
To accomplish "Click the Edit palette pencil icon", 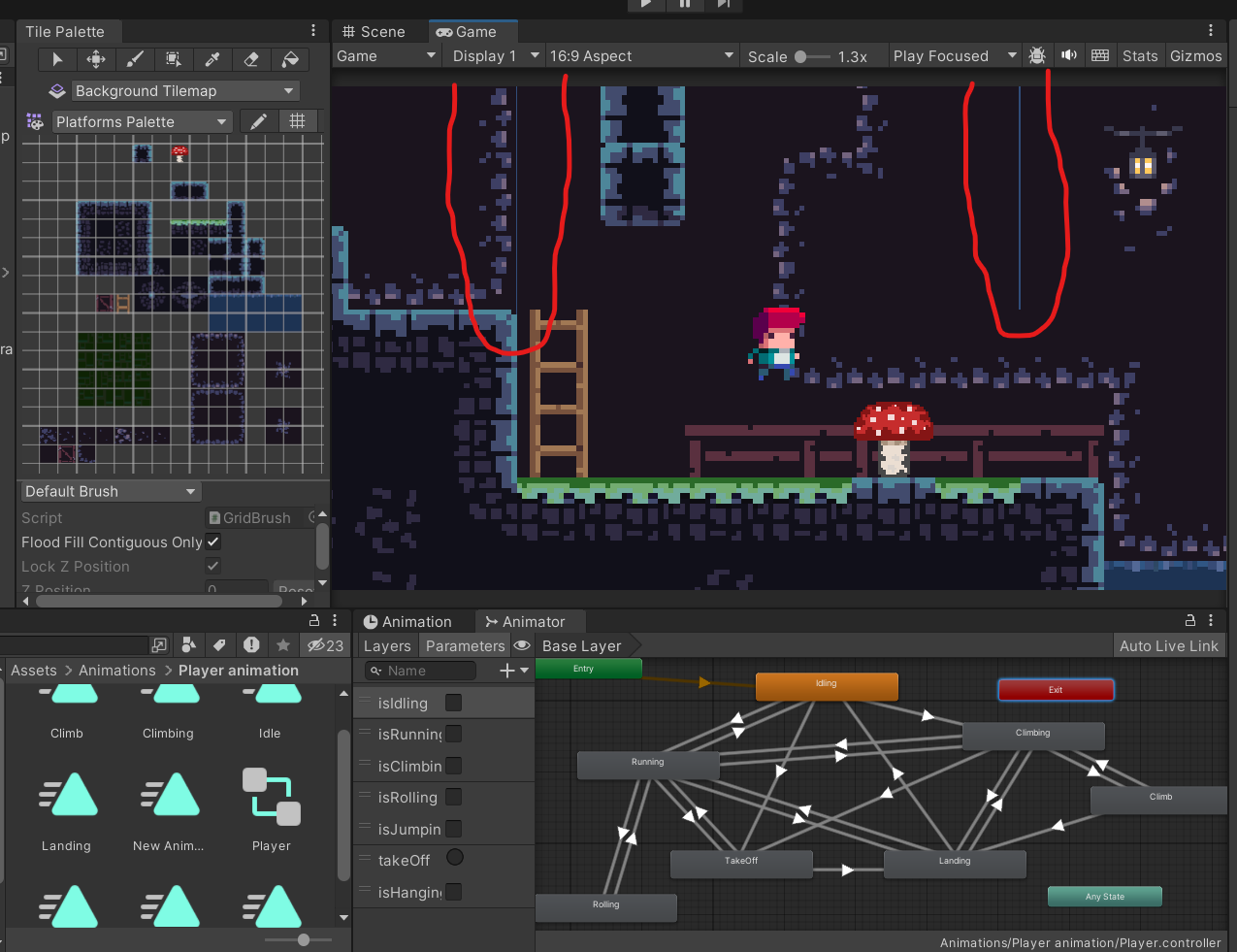I will [x=257, y=121].
